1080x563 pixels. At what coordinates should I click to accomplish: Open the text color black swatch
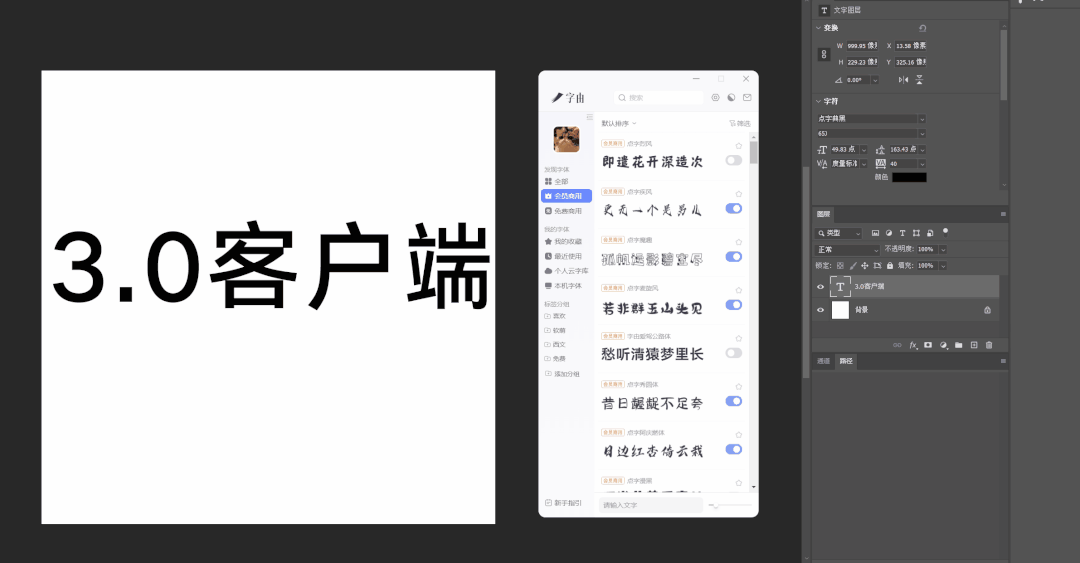click(909, 177)
